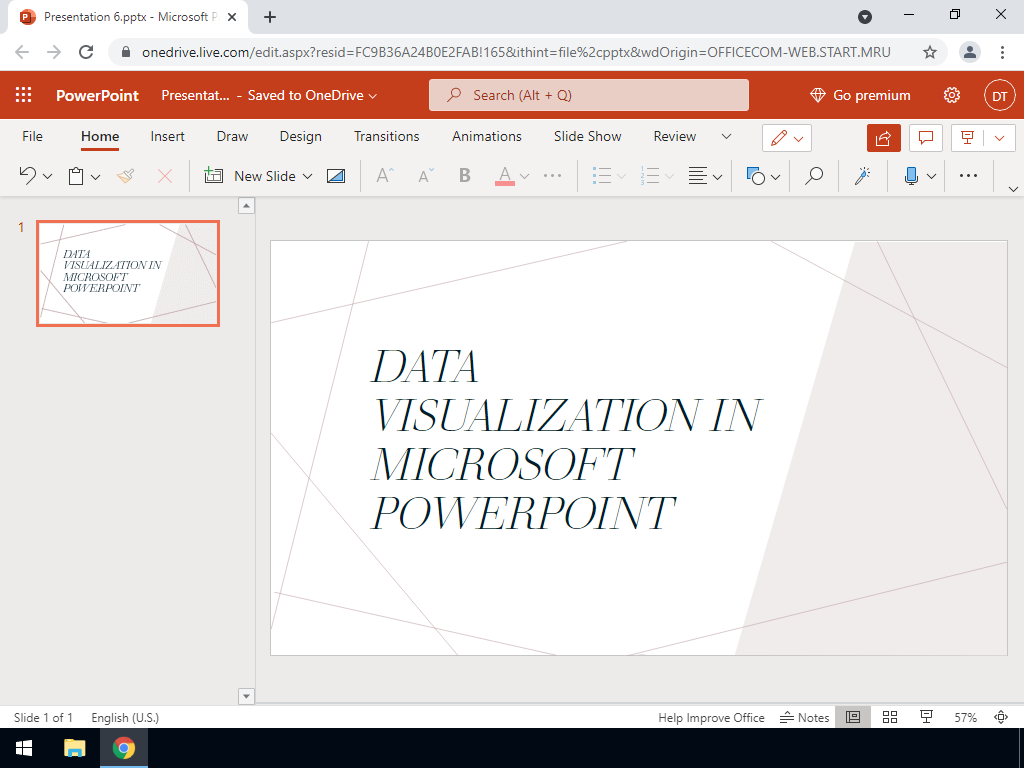
Task: Open the Comments pane icon
Action: [926, 137]
